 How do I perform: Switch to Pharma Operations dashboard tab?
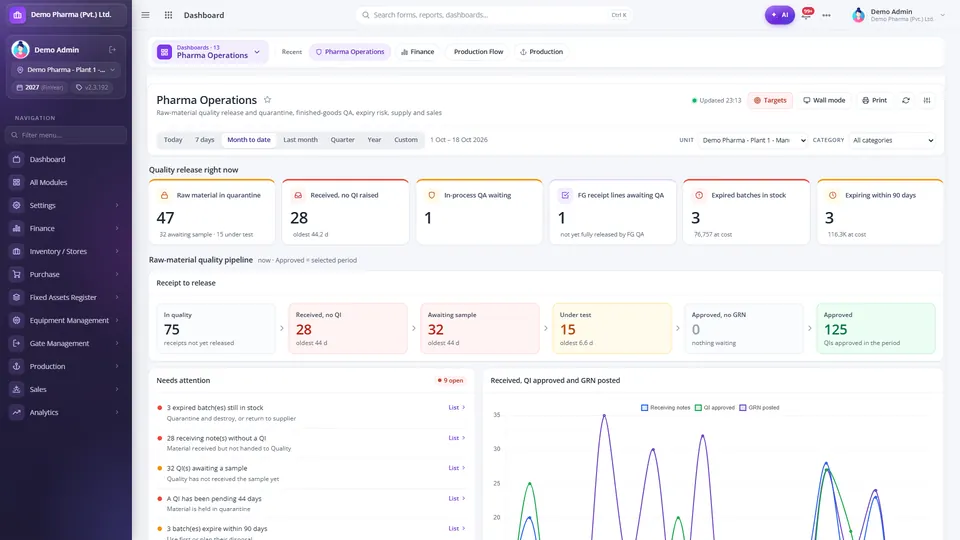pyautogui.click(x=350, y=52)
